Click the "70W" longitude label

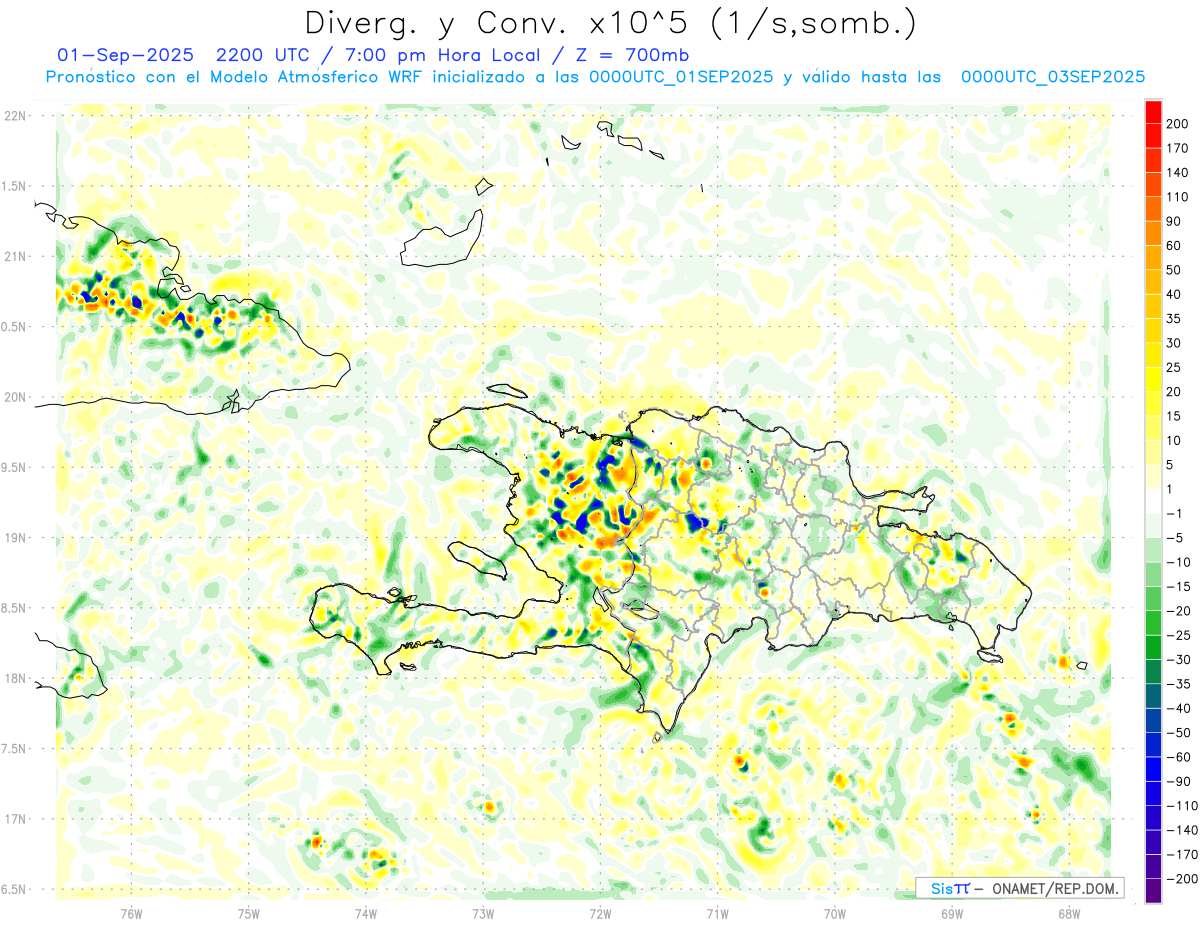point(835,913)
